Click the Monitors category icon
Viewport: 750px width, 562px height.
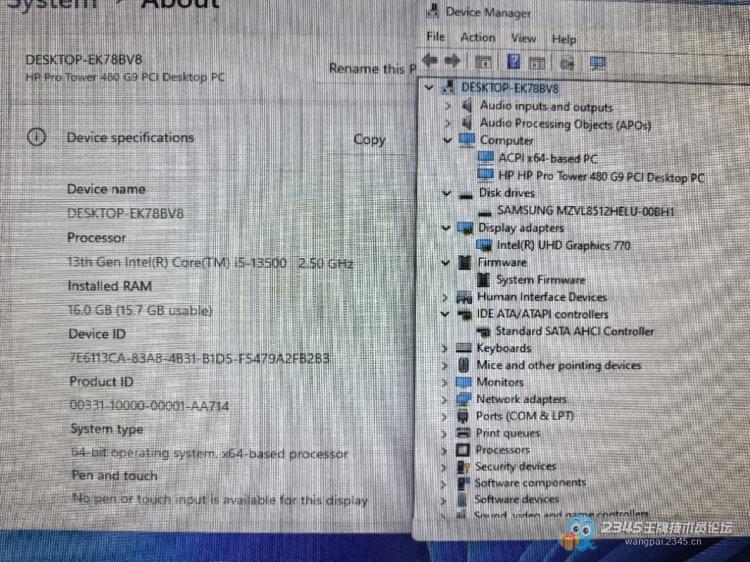click(x=463, y=382)
